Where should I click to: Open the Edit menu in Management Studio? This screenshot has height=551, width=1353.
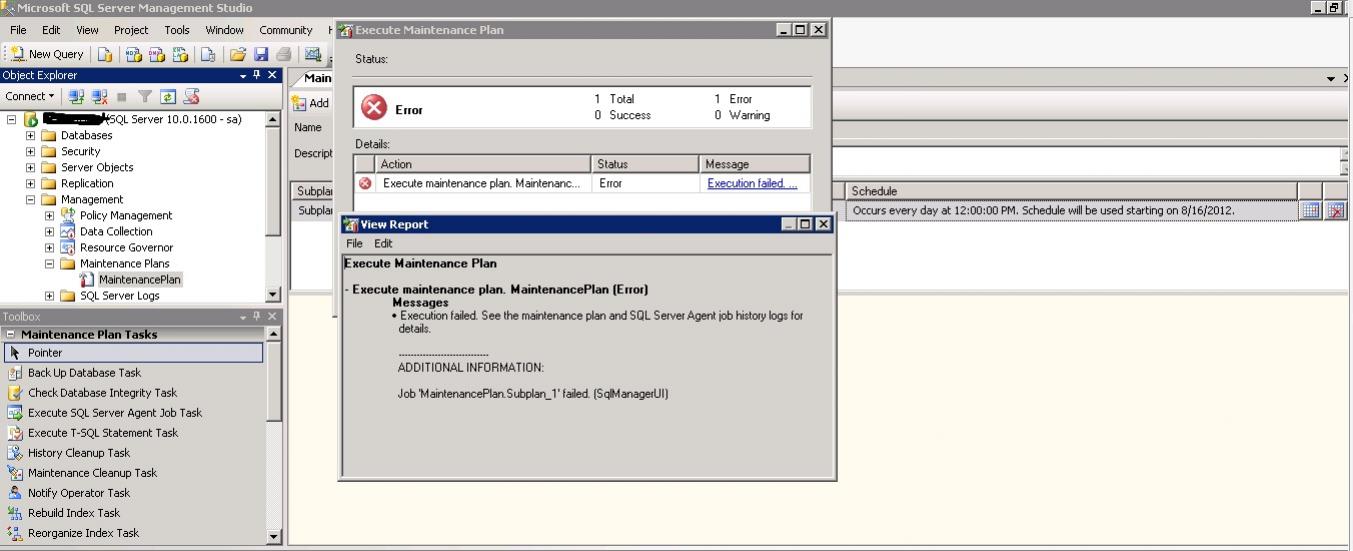pyautogui.click(x=51, y=30)
